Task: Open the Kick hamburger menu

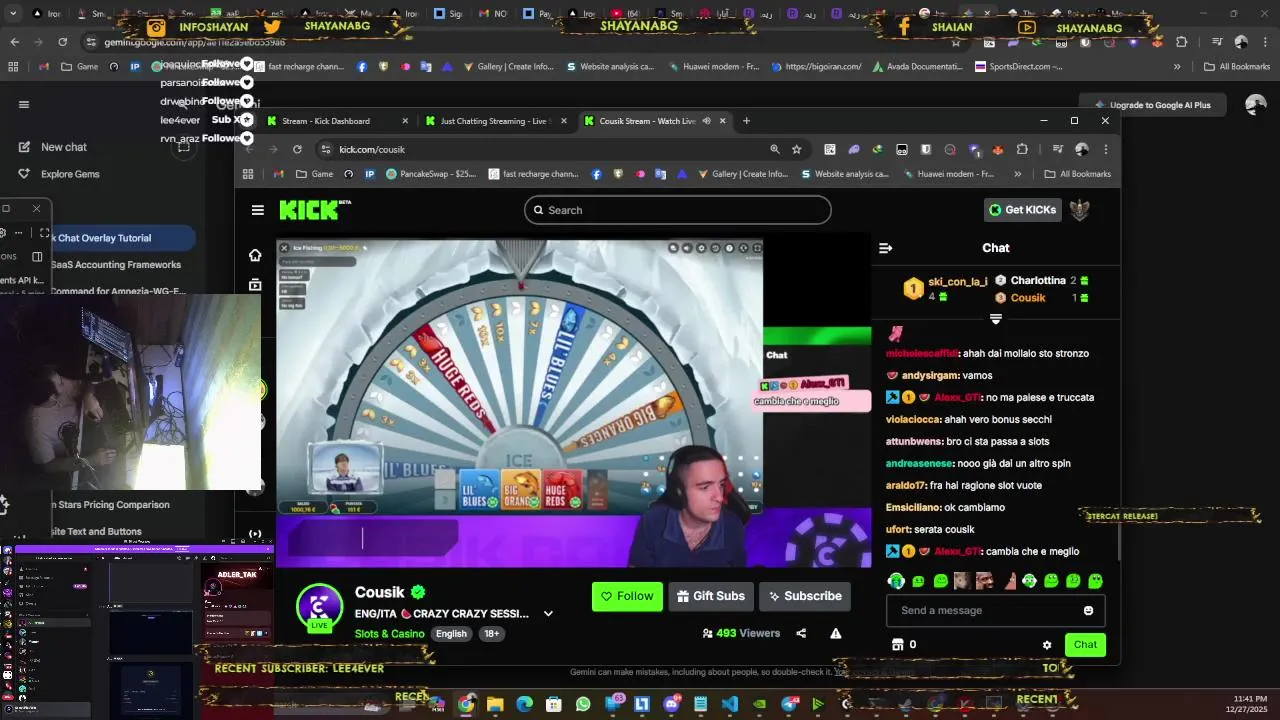Action: coord(258,210)
